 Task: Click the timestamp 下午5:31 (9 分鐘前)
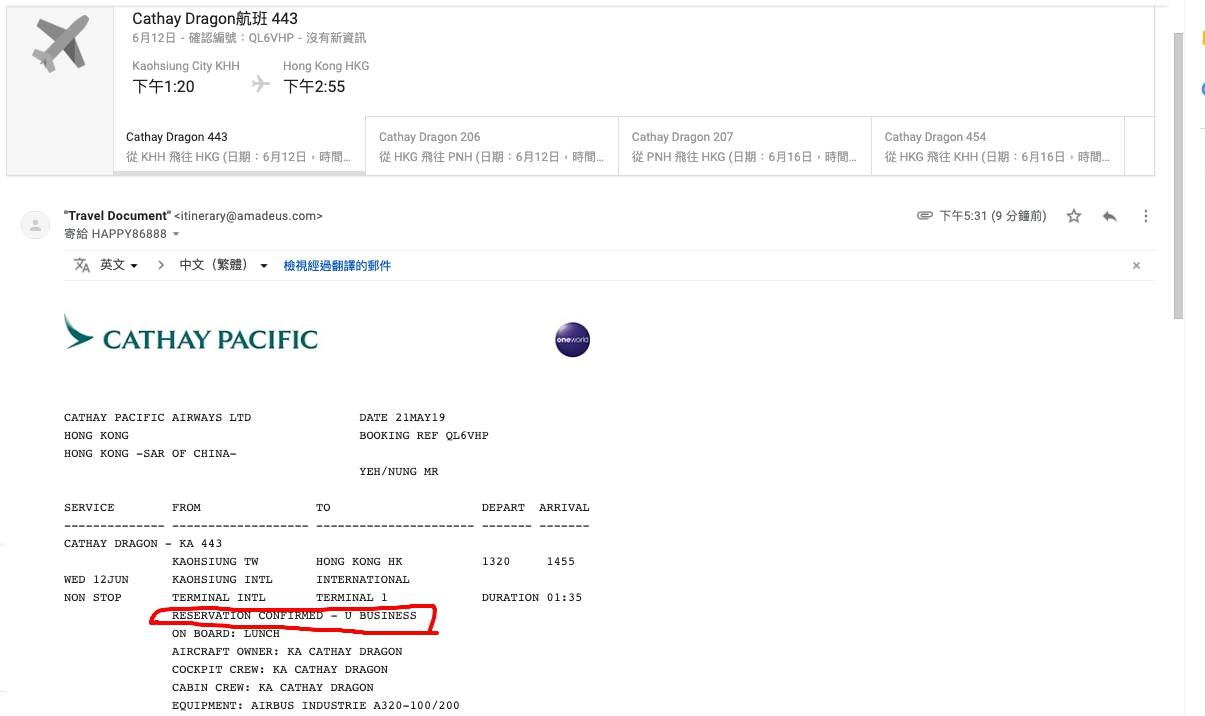point(992,216)
